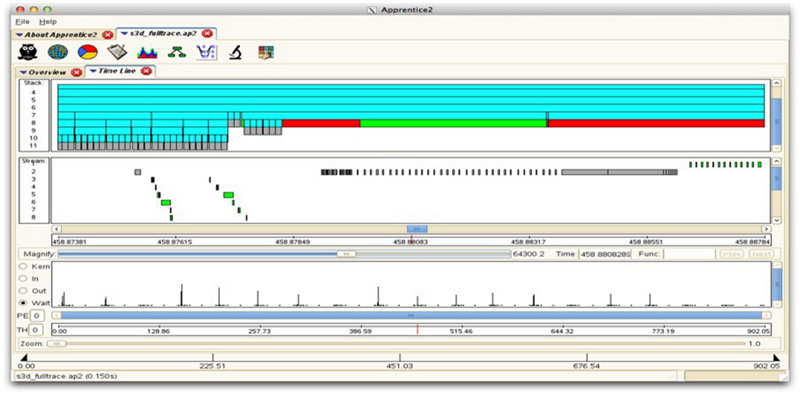Click the Zoom slider handle
This screenshot has height=394, width=800.
56,343
